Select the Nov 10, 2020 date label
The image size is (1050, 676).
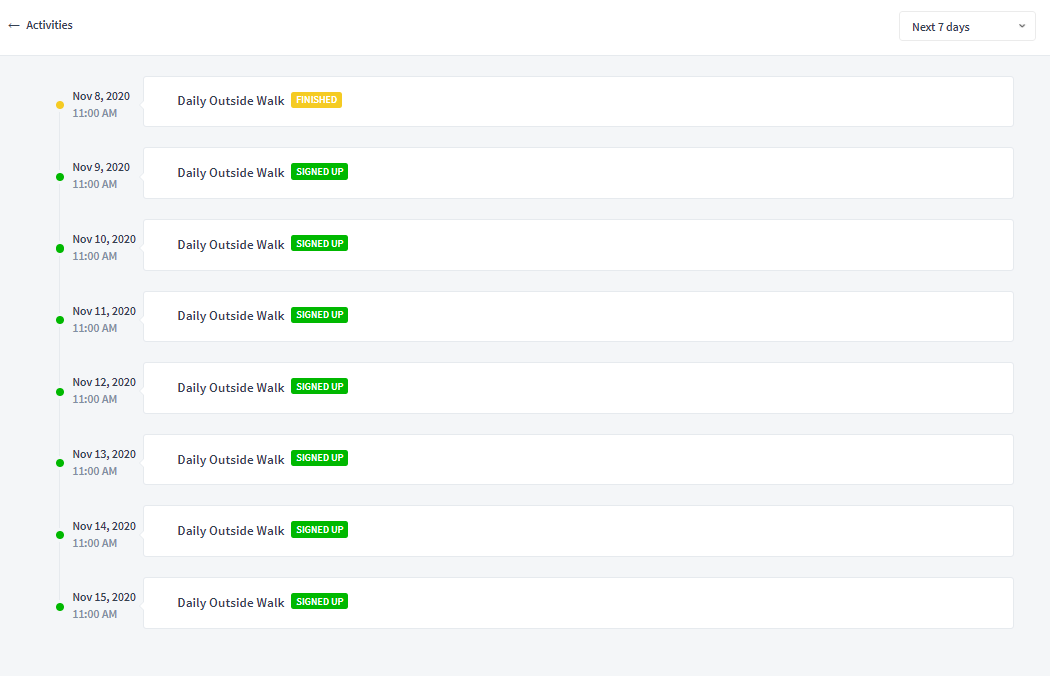click(x=104, y=239)
